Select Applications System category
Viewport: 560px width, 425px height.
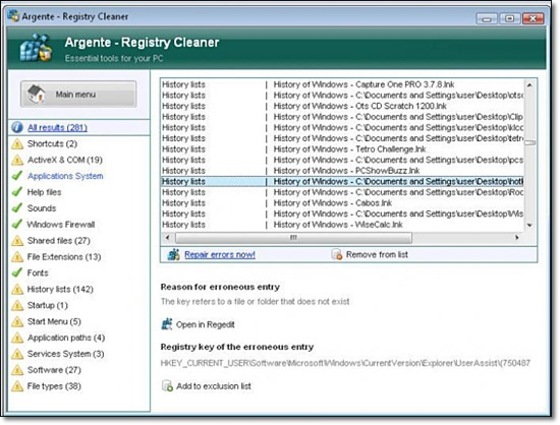click(x=65, y=176)
